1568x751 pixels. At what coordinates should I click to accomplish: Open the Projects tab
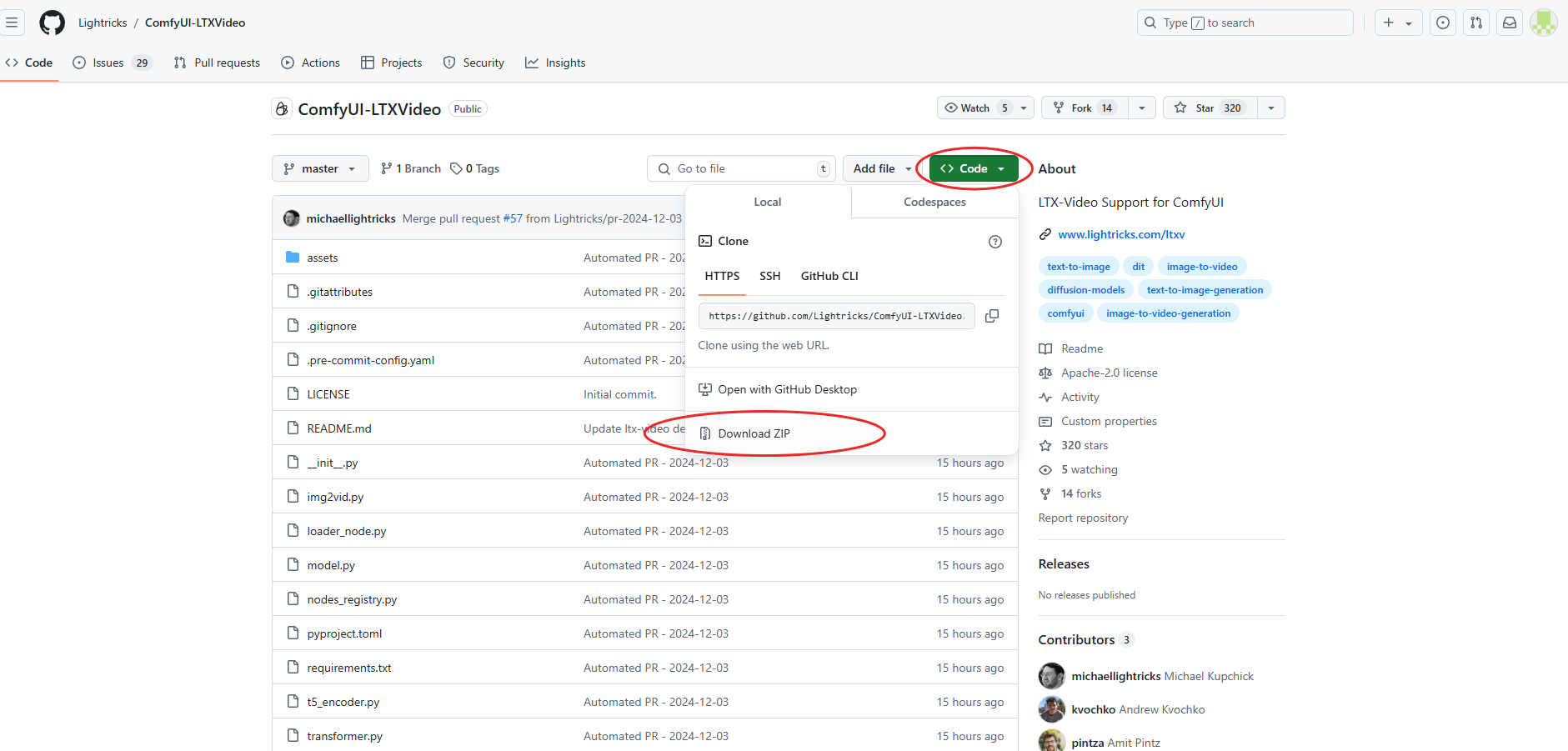391,63
